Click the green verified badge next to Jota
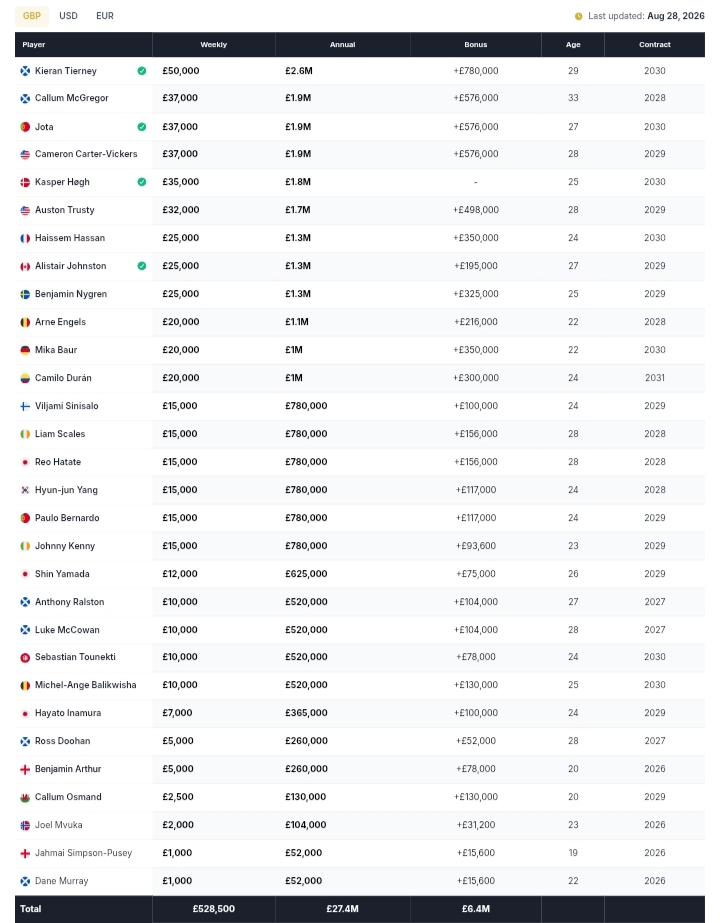The image size is (720, 923). tap(142, 127)
